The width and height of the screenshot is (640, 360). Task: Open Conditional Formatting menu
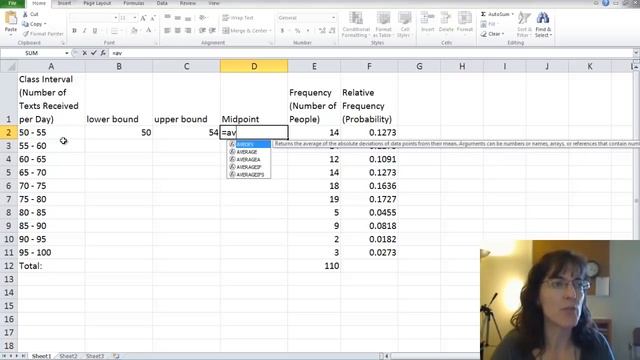[356, 24]
